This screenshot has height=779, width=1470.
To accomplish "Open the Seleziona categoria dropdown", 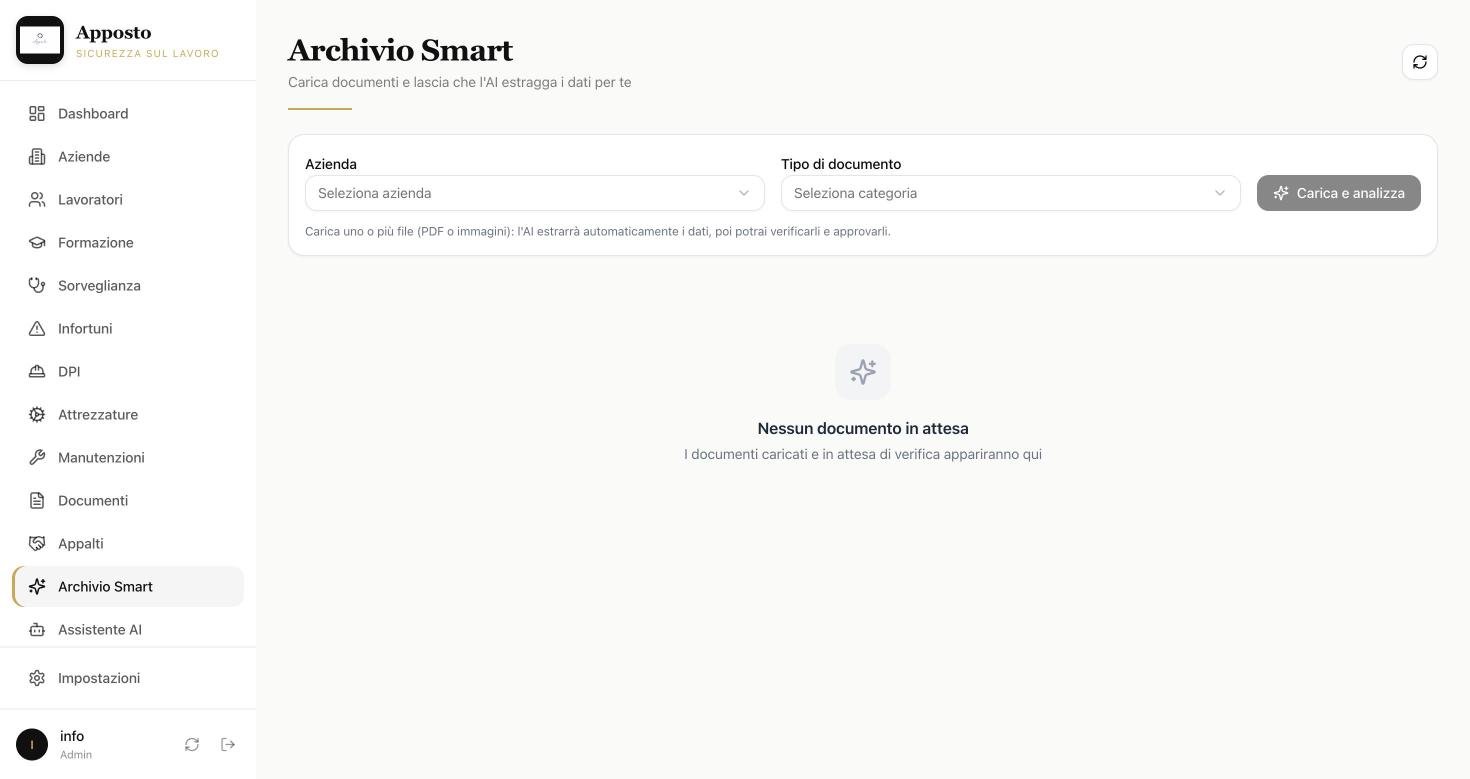I will click(1011, 193).
